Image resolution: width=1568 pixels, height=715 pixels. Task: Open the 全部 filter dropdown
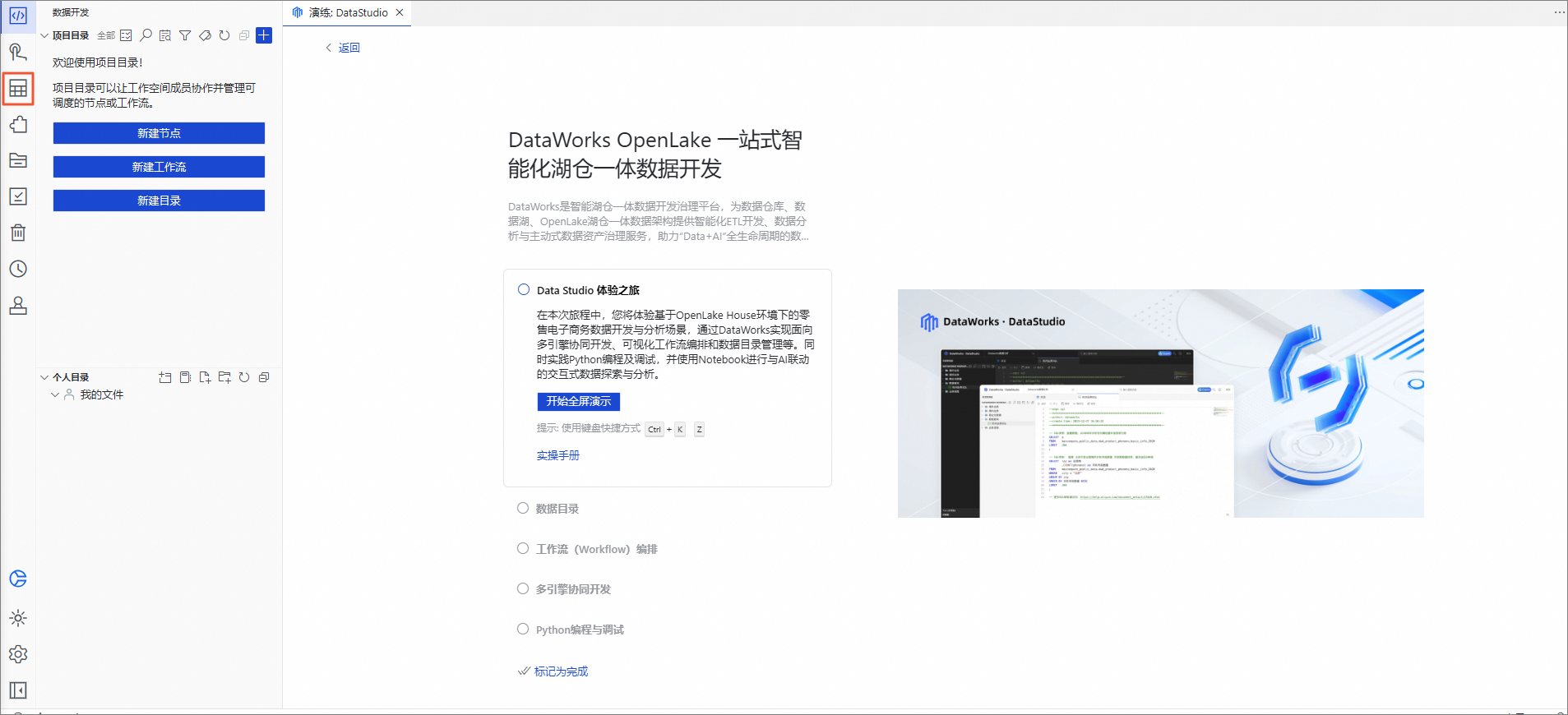click(106, 35)
